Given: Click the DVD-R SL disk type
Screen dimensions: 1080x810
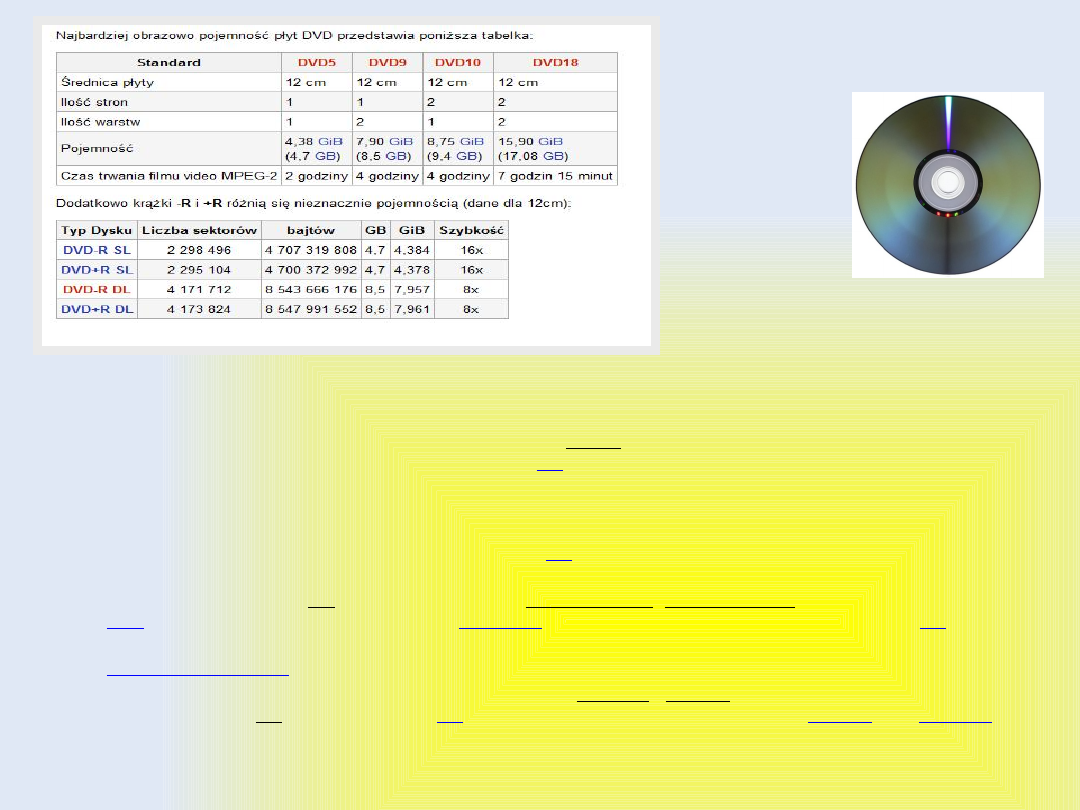Looking at the screenshot, I should coord(96,250).
